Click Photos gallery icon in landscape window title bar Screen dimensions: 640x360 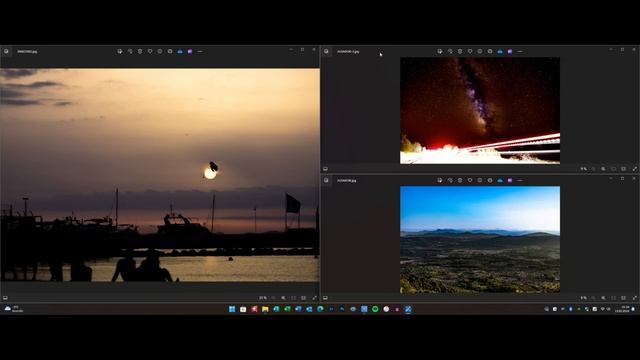tap(326, 180)
